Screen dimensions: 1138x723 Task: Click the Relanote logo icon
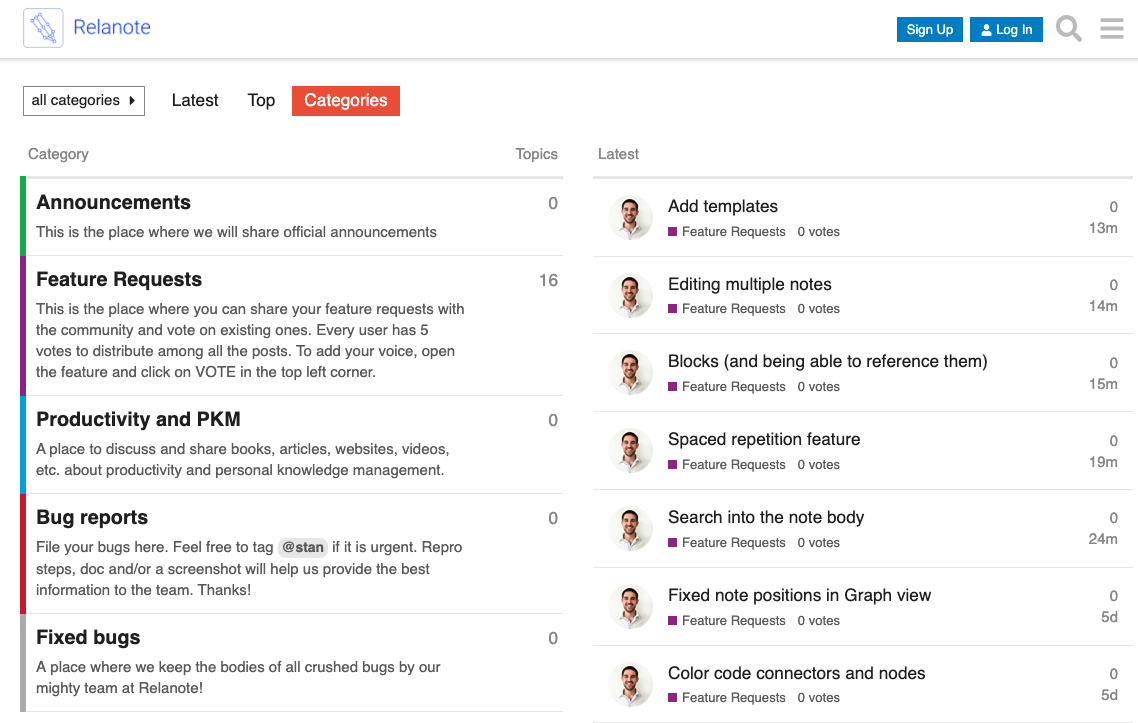(x=44, y=28)
